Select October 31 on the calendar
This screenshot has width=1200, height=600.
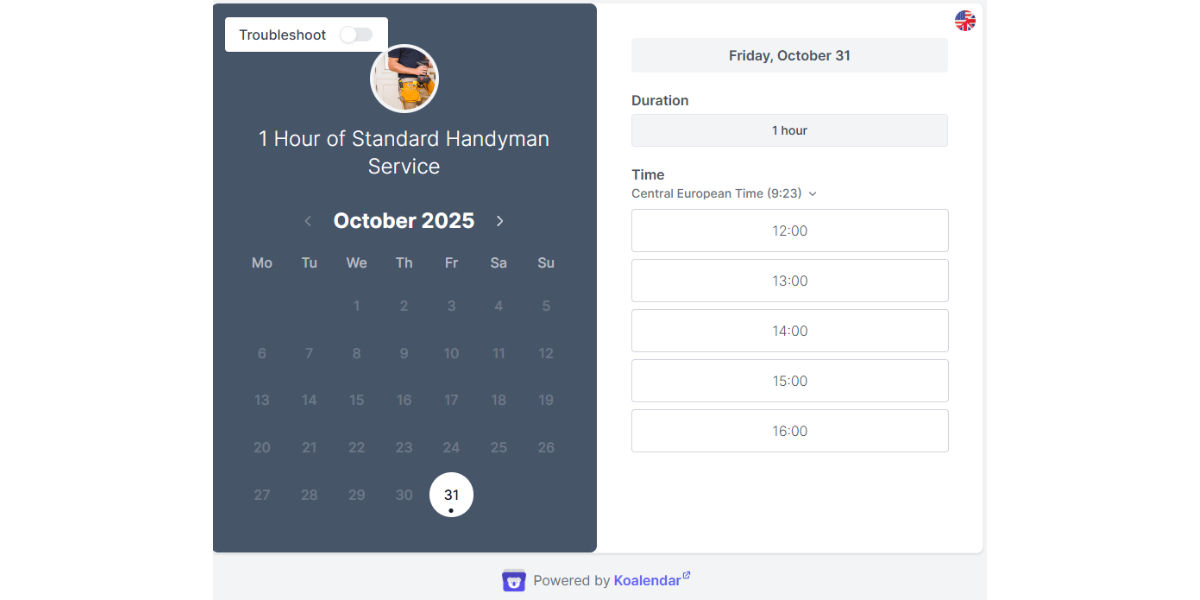coord(451,493)
